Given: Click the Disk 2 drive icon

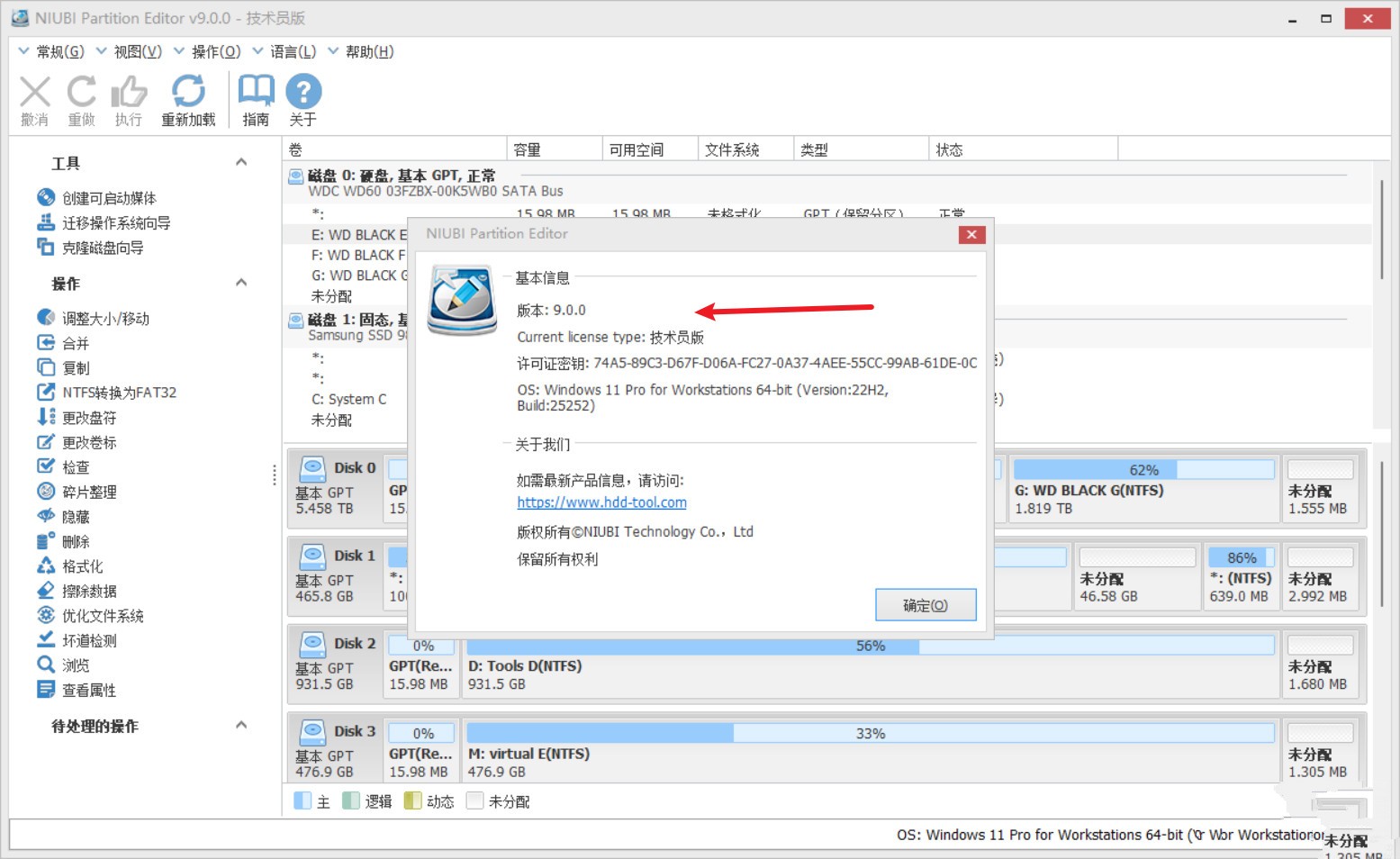Looking at the screenshot, I should click(312, 643).
